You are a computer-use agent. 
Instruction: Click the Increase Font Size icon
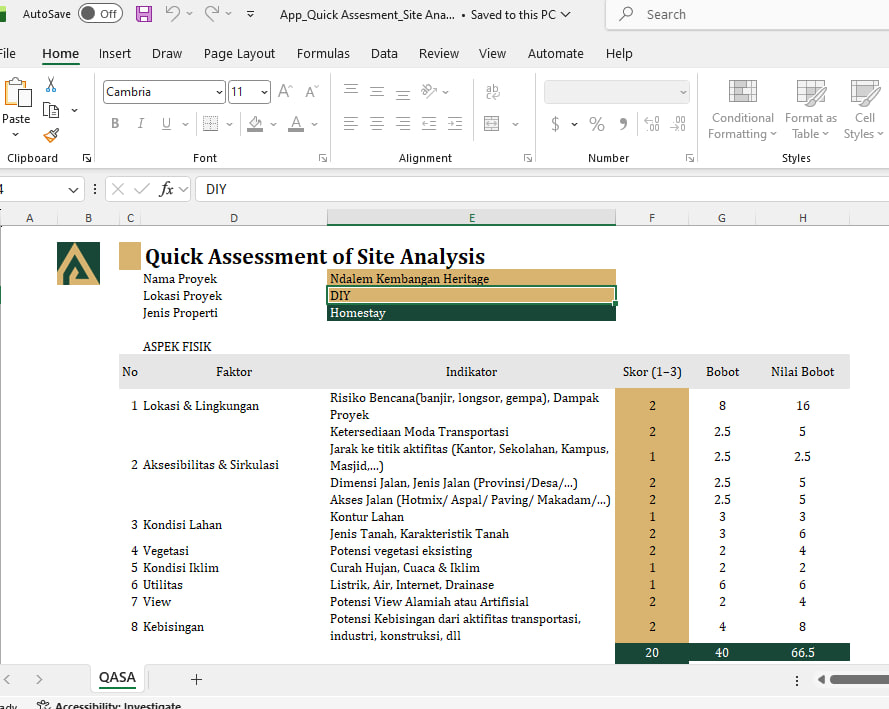(285, 92)
